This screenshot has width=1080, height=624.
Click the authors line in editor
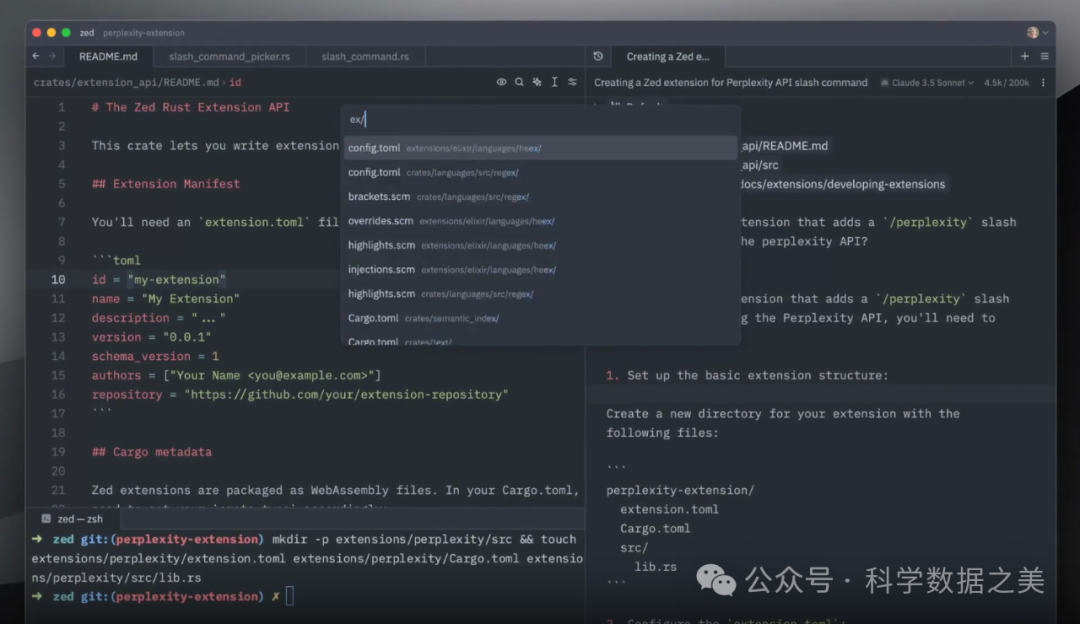pos(236,375)
